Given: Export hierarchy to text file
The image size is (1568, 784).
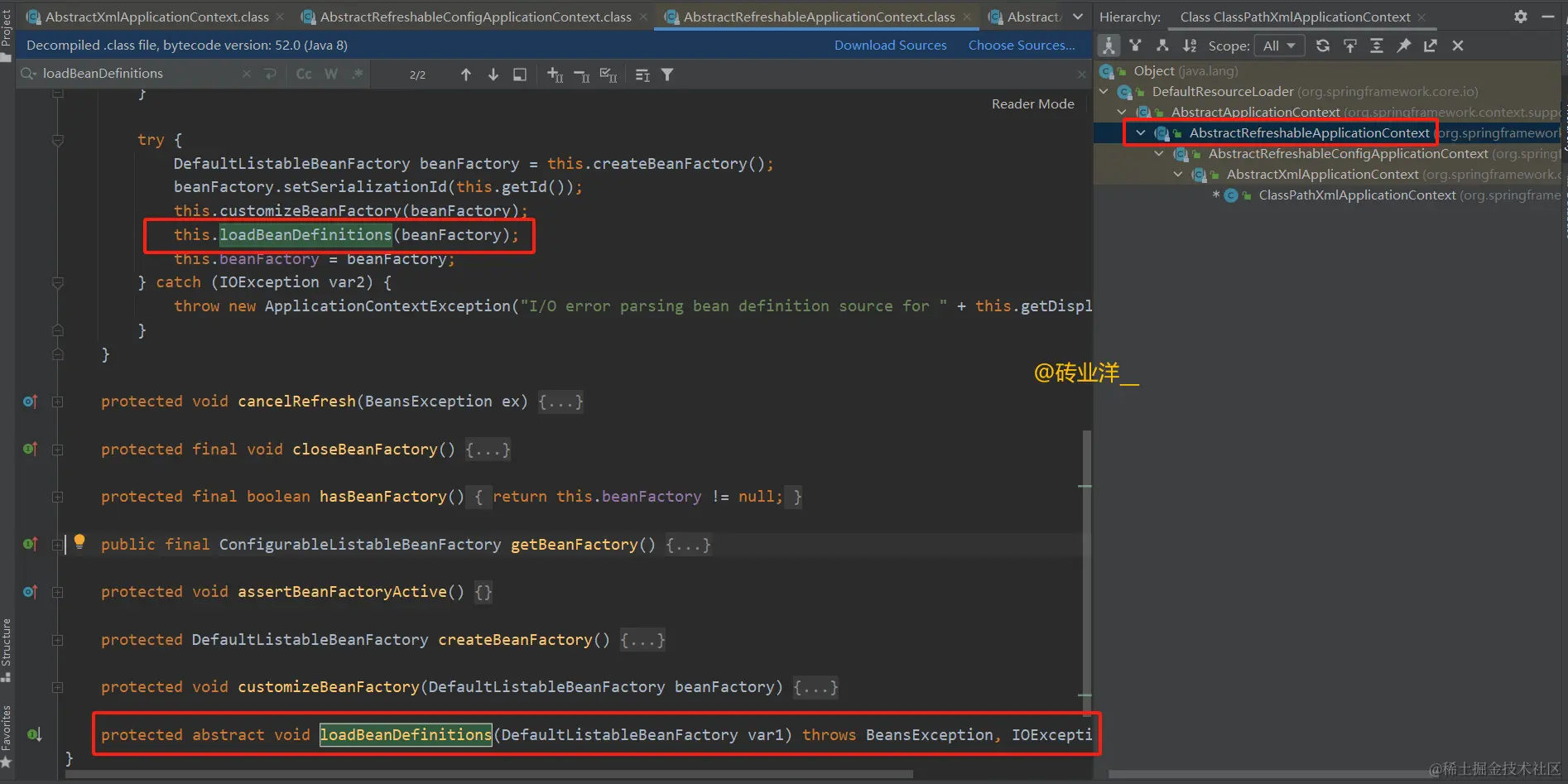Looking at the screenshot, I should [1431, 46].
